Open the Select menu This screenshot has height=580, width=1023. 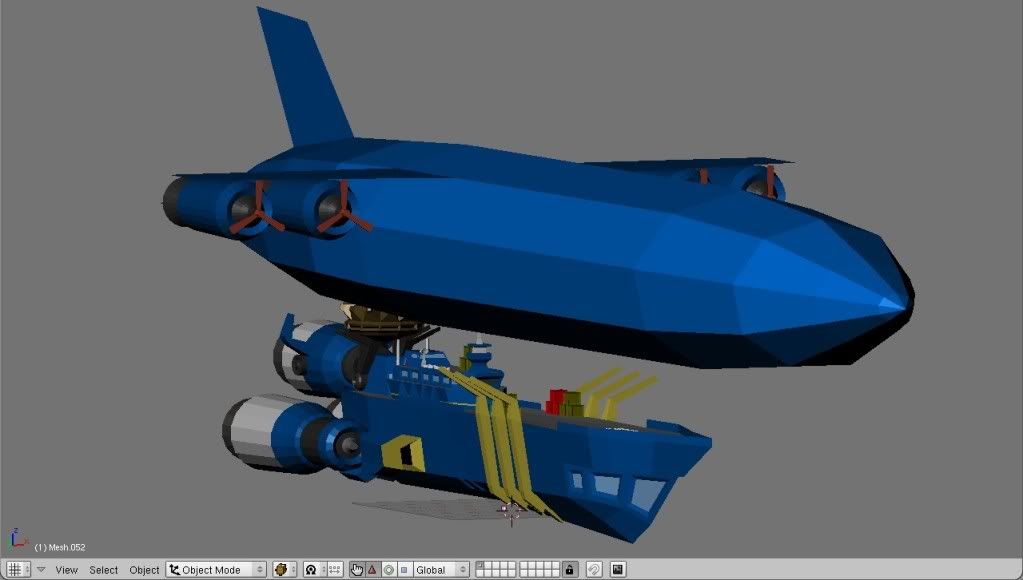coord(104,570)
